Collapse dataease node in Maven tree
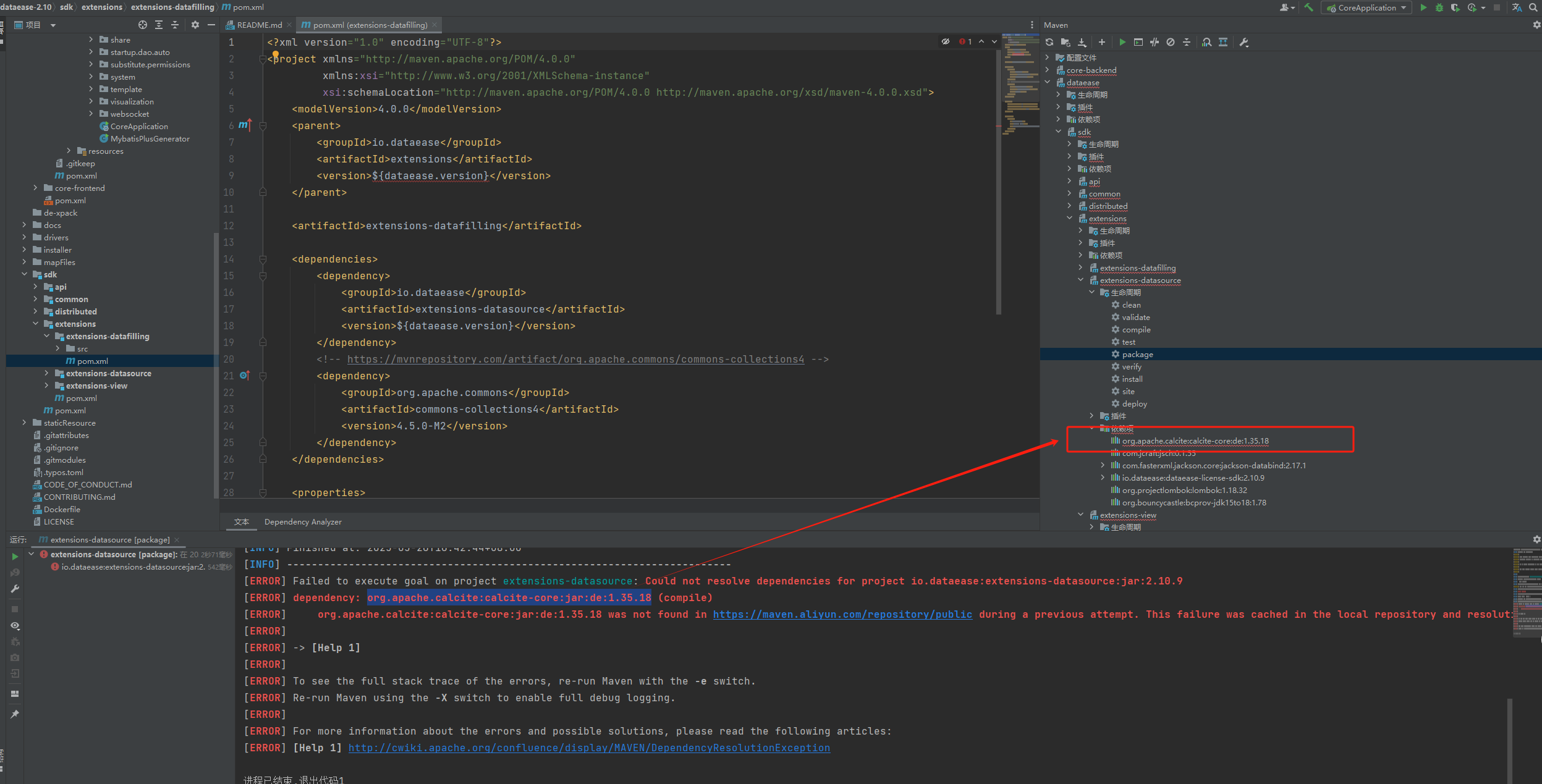The width and height of the screenshot is (1542, 784). coord(1048,82)
